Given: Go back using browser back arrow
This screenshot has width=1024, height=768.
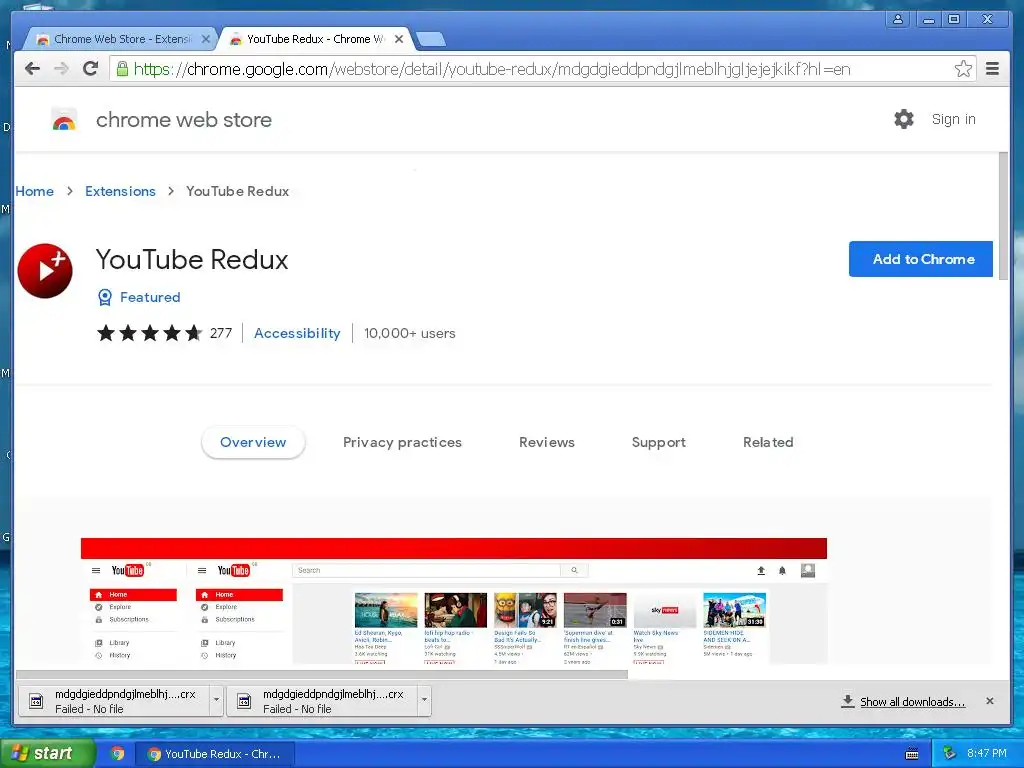Looking at the screenshot, I should pos(32,69).
